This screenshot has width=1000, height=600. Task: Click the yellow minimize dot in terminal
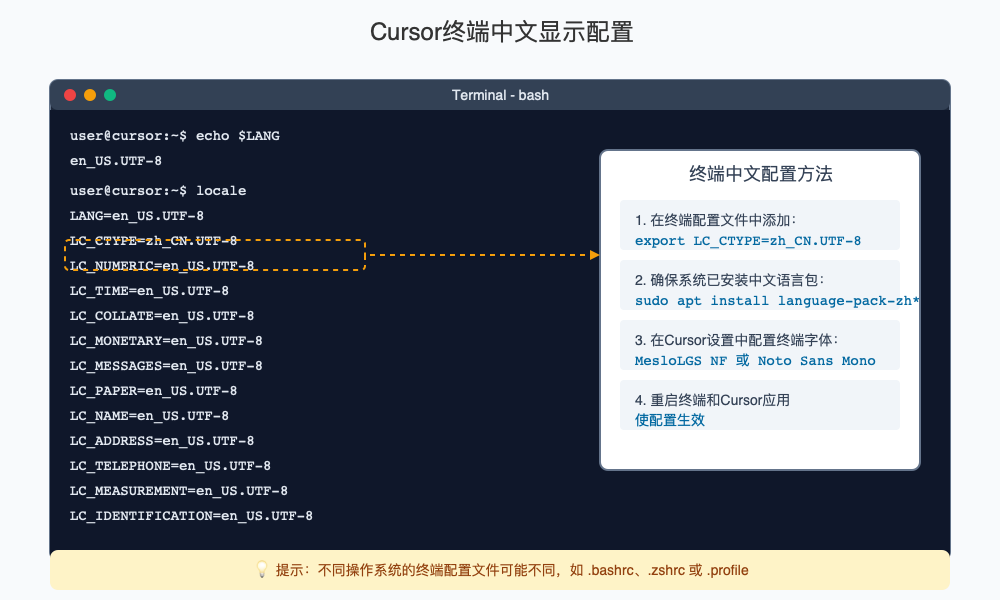pyautogui.click(x=90, y=95)
